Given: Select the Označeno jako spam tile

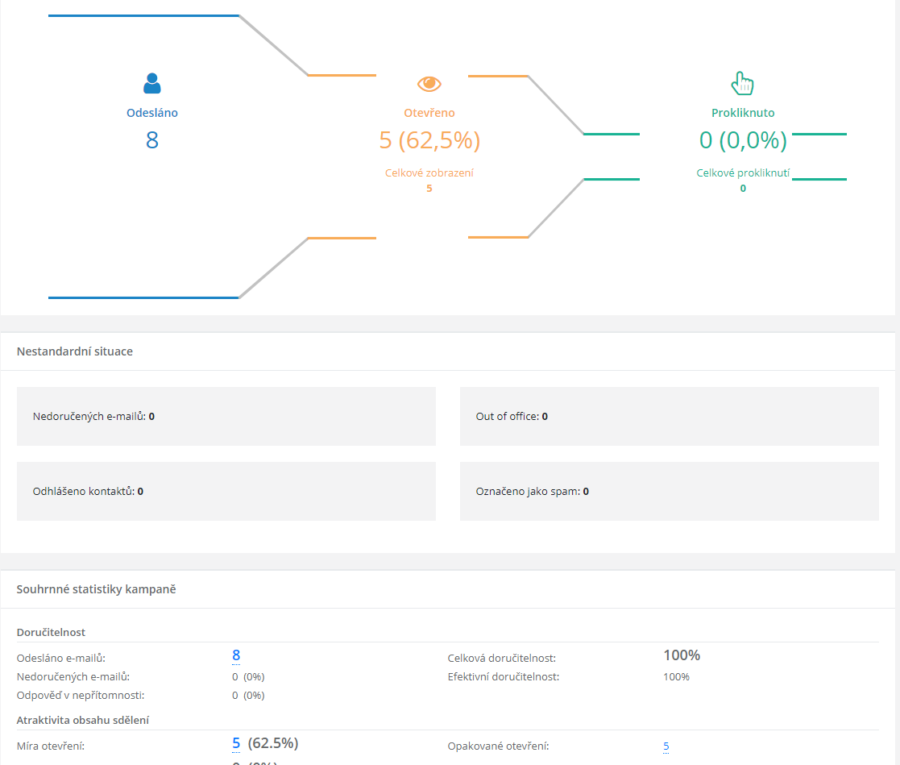Looking at the screenshot, I should pos(669,491).
